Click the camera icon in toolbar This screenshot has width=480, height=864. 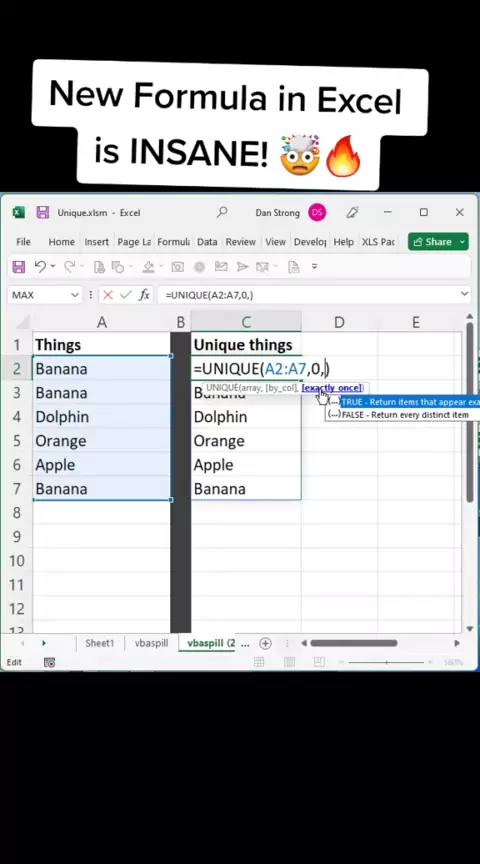tap(177, 267)
